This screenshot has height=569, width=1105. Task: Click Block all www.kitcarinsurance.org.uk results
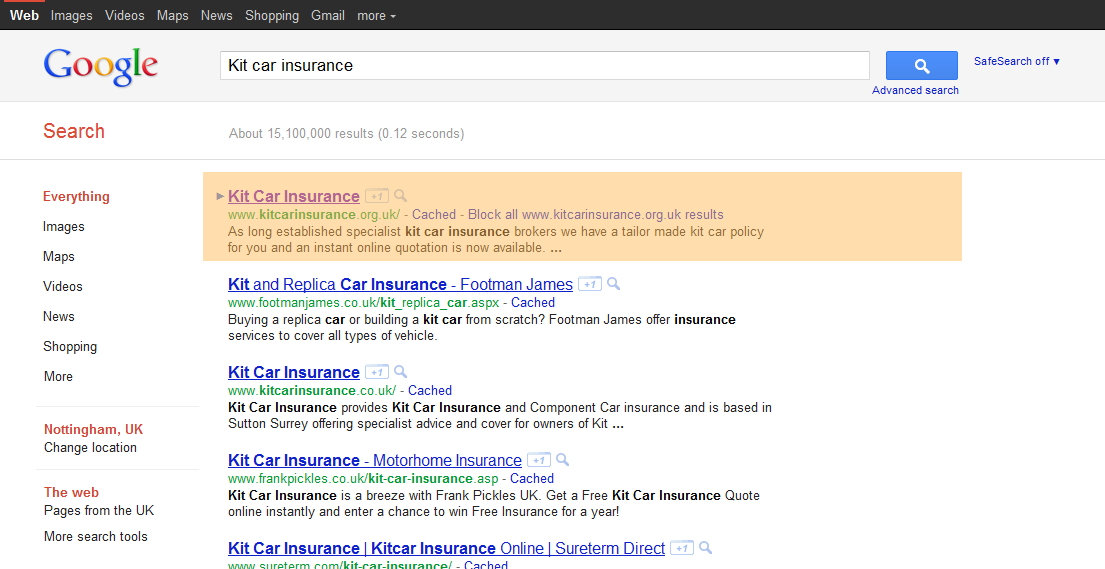coord(595,214)
